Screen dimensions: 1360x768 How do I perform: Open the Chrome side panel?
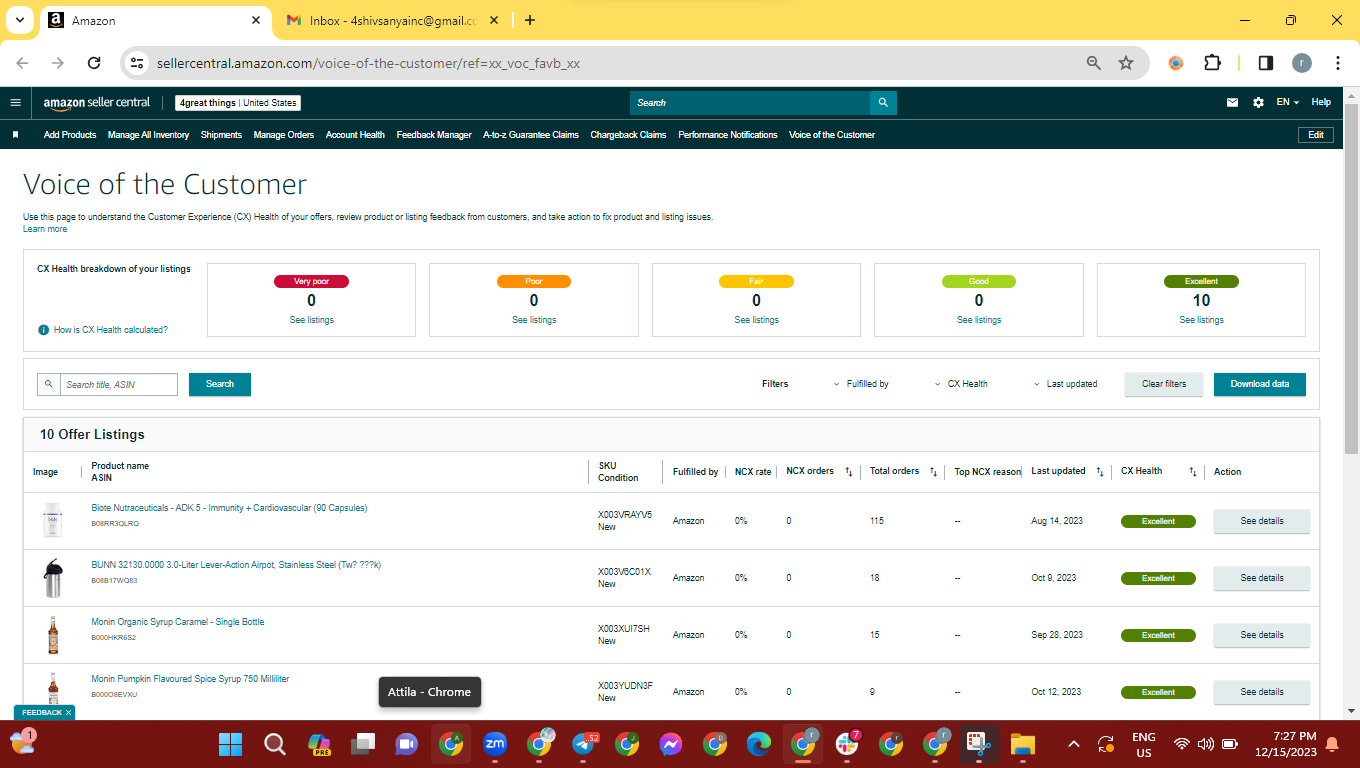tap(1265, 63)
